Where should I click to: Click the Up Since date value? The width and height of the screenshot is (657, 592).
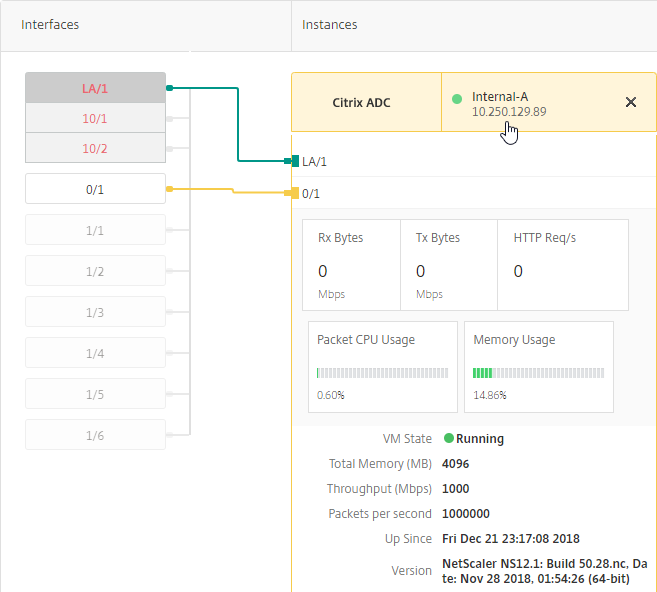[511, 538]
